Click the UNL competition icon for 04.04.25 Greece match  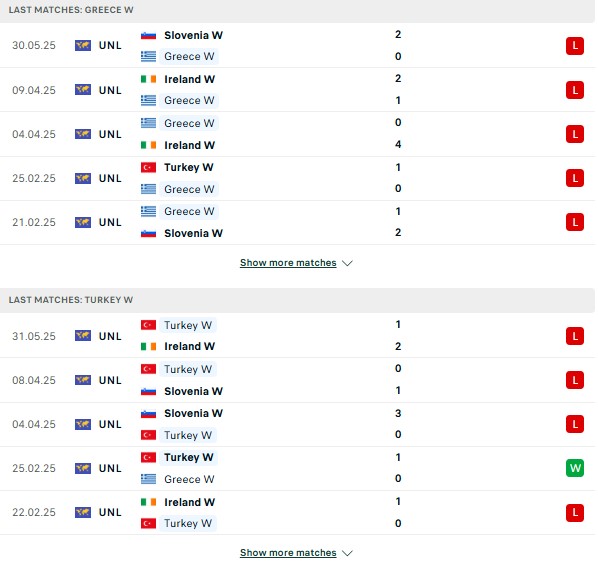coord(83,134)
